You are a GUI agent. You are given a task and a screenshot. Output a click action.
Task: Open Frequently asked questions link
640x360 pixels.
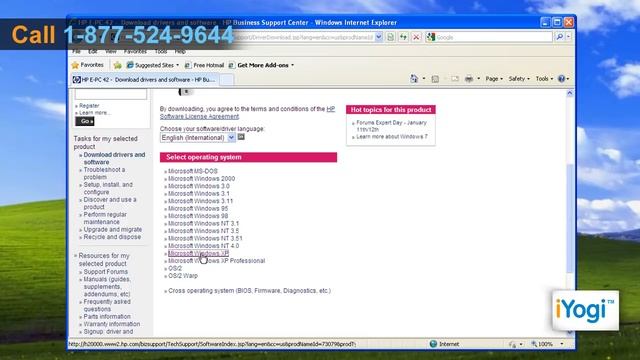tap(107, 305)
